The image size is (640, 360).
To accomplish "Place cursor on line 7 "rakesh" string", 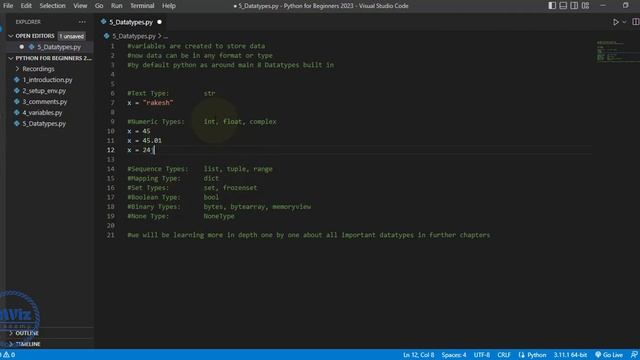I will 158,102.
